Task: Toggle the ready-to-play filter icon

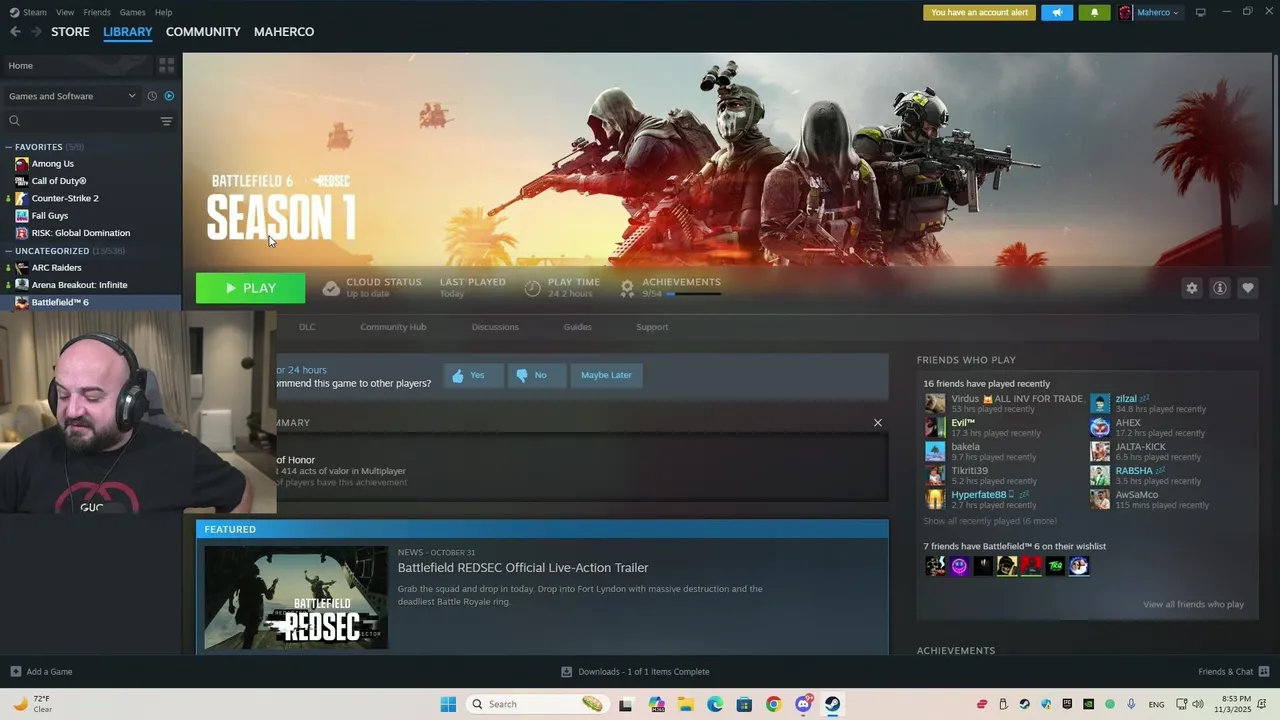Action: (169, 96)
